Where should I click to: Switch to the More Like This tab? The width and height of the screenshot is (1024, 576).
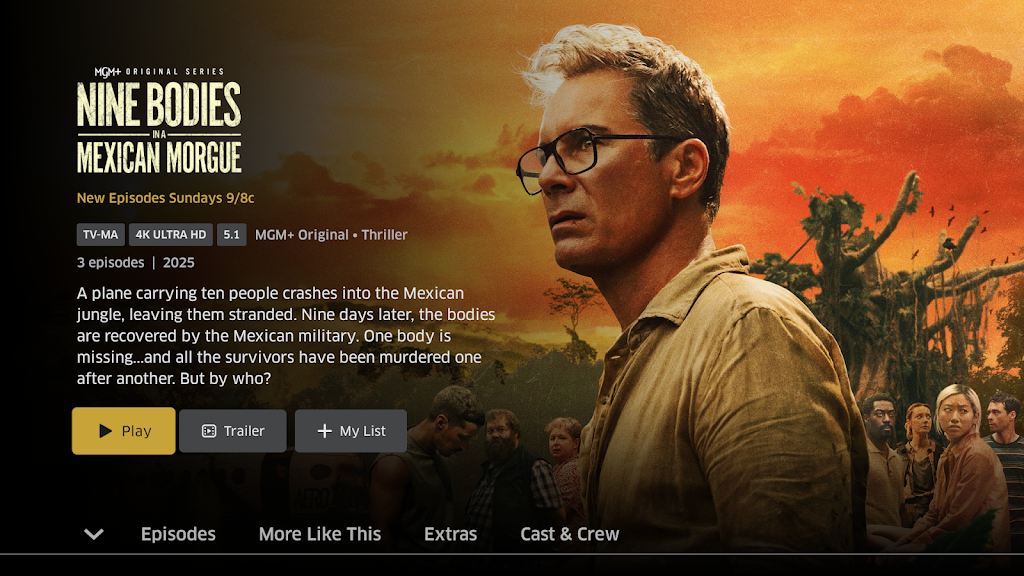point(320,534)
